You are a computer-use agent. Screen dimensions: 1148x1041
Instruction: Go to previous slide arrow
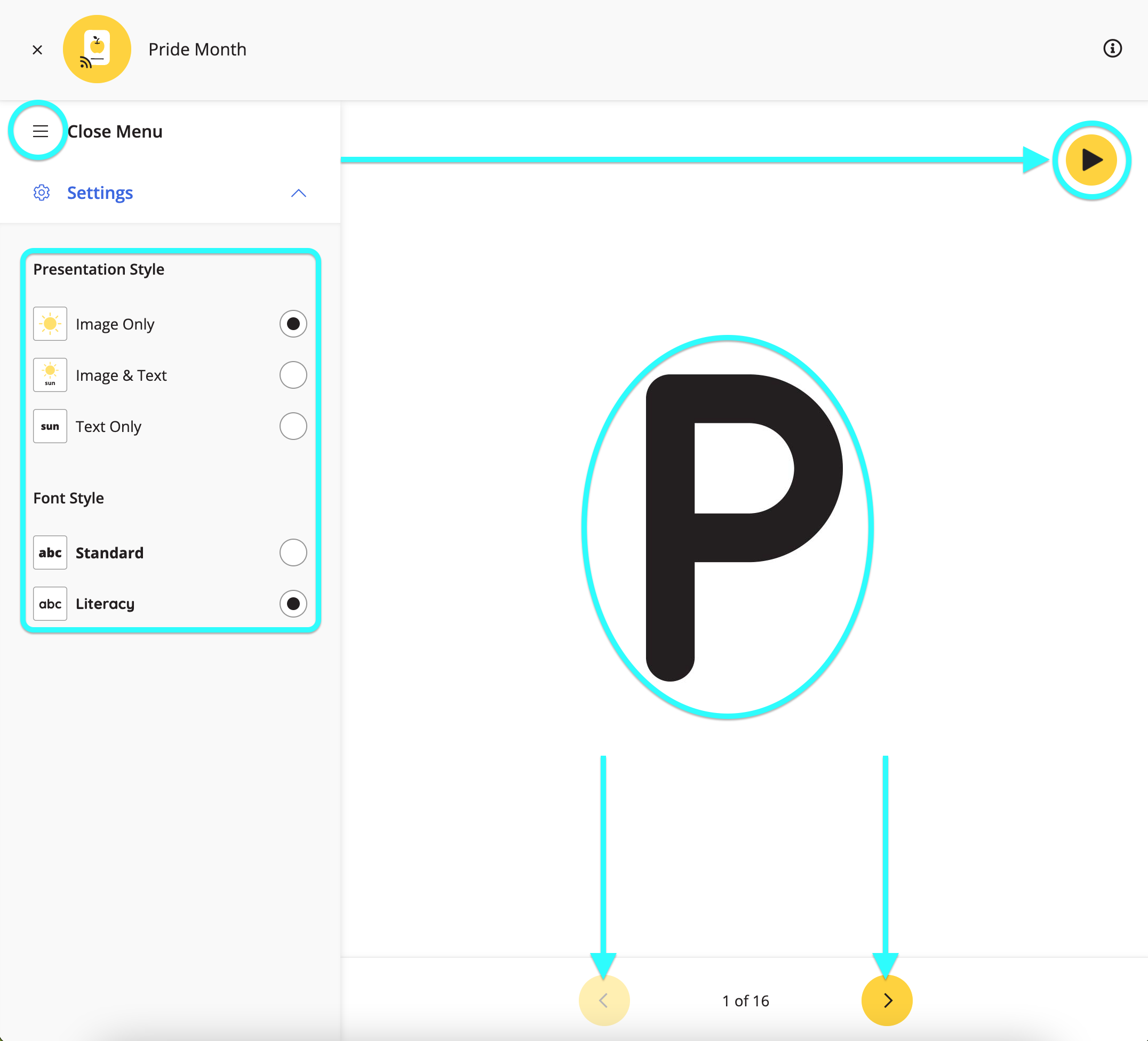tap(604, 1000)
